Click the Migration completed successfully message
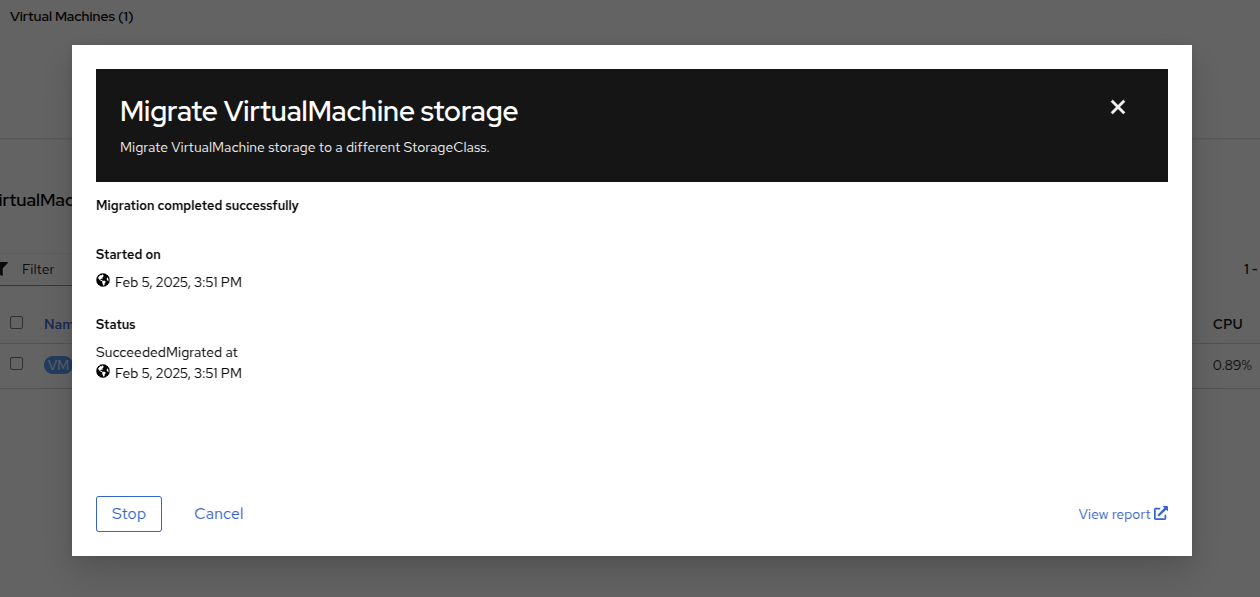The height and width of the screenshot is (597, 1260). (197, 206)
